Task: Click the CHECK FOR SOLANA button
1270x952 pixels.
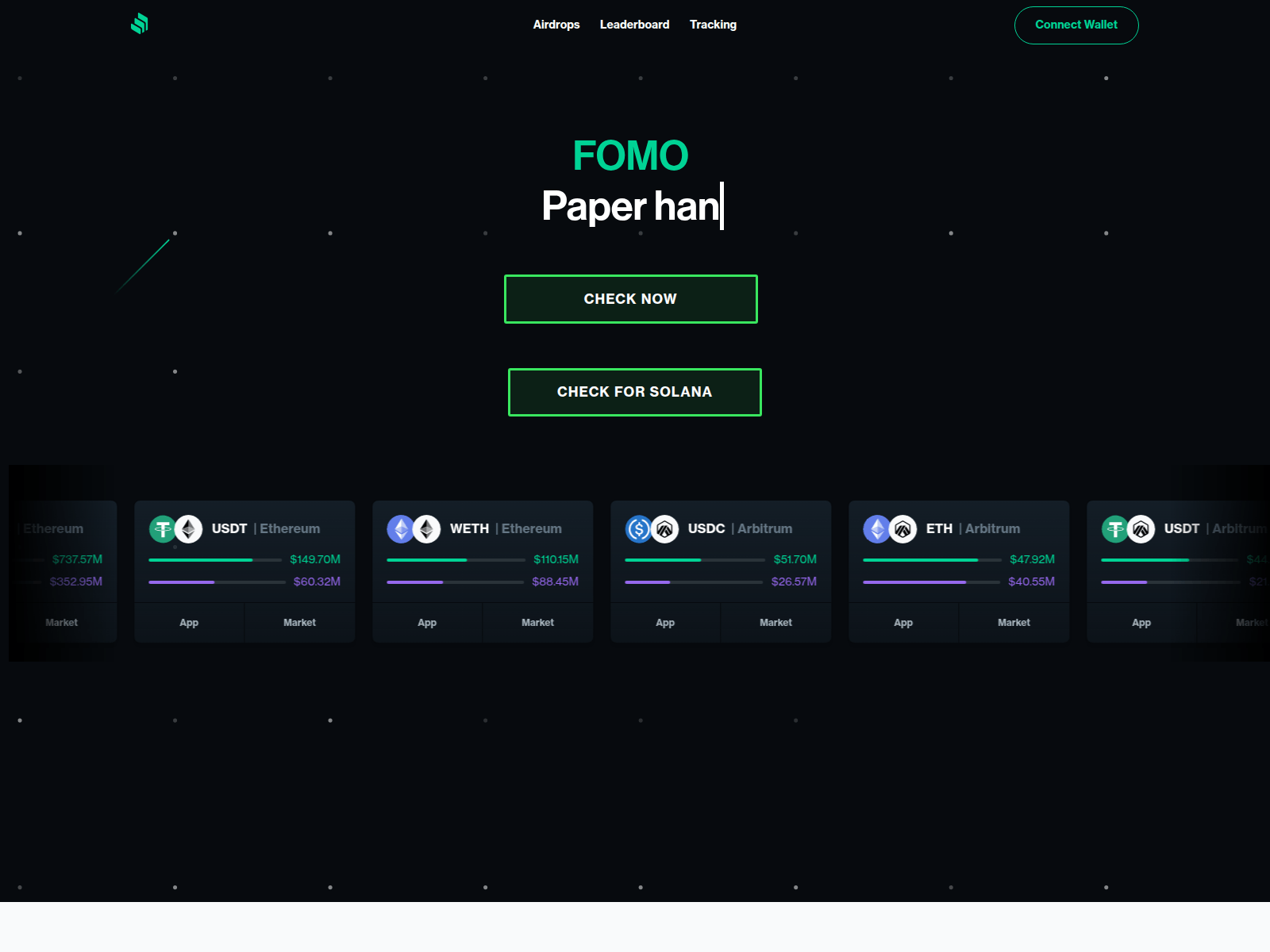Action: coord(635,392)
